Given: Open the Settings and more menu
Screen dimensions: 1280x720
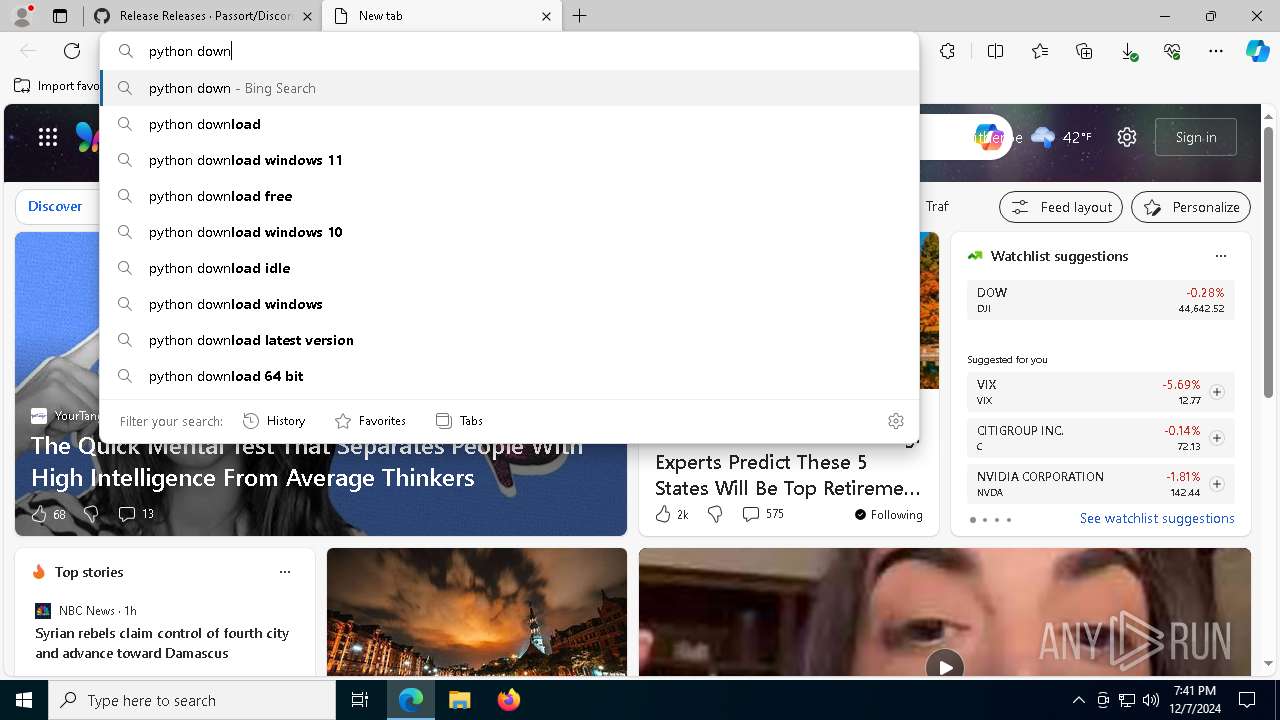Looking at the screenshot, I should (x=1216, y=51).
